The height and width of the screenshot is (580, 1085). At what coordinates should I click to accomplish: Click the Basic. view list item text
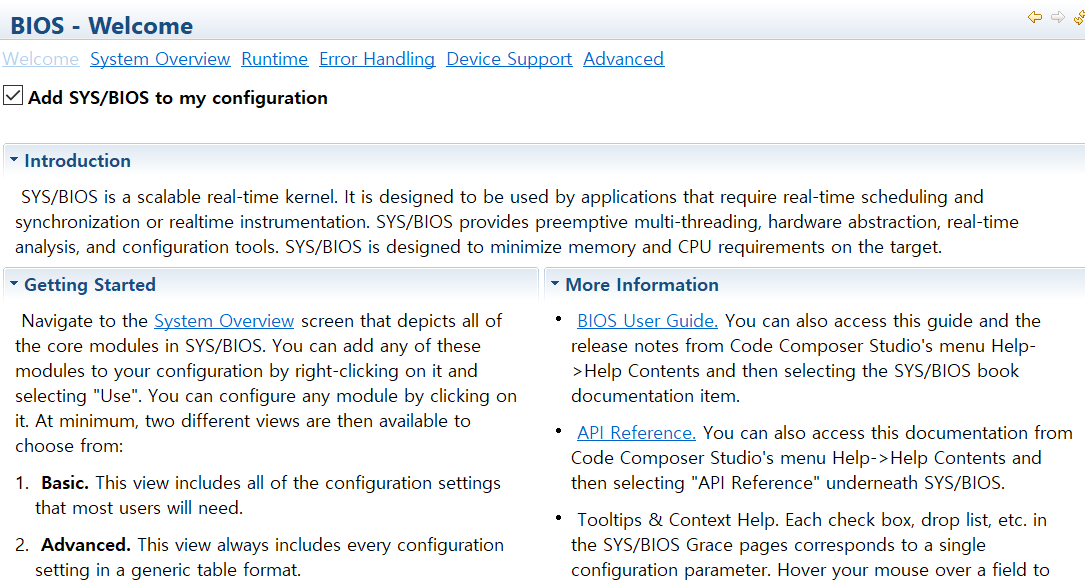65,483
